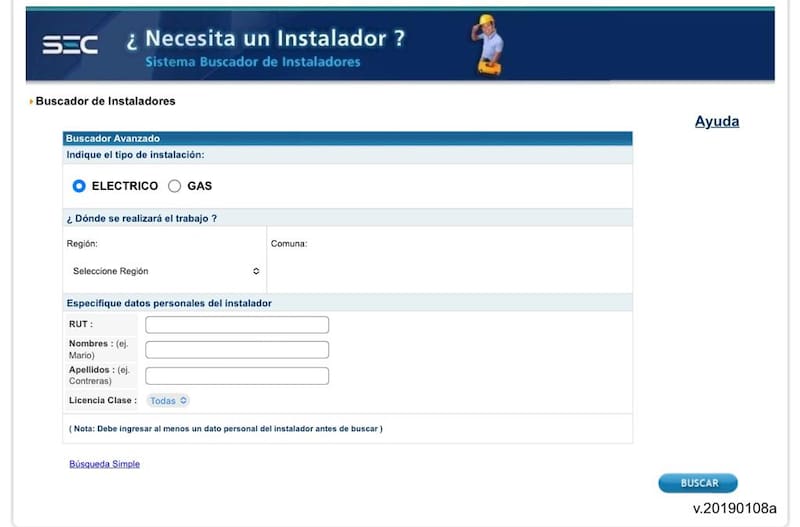Click the banner title ¿ Necesita un Instalador ?

coord(265,38)
